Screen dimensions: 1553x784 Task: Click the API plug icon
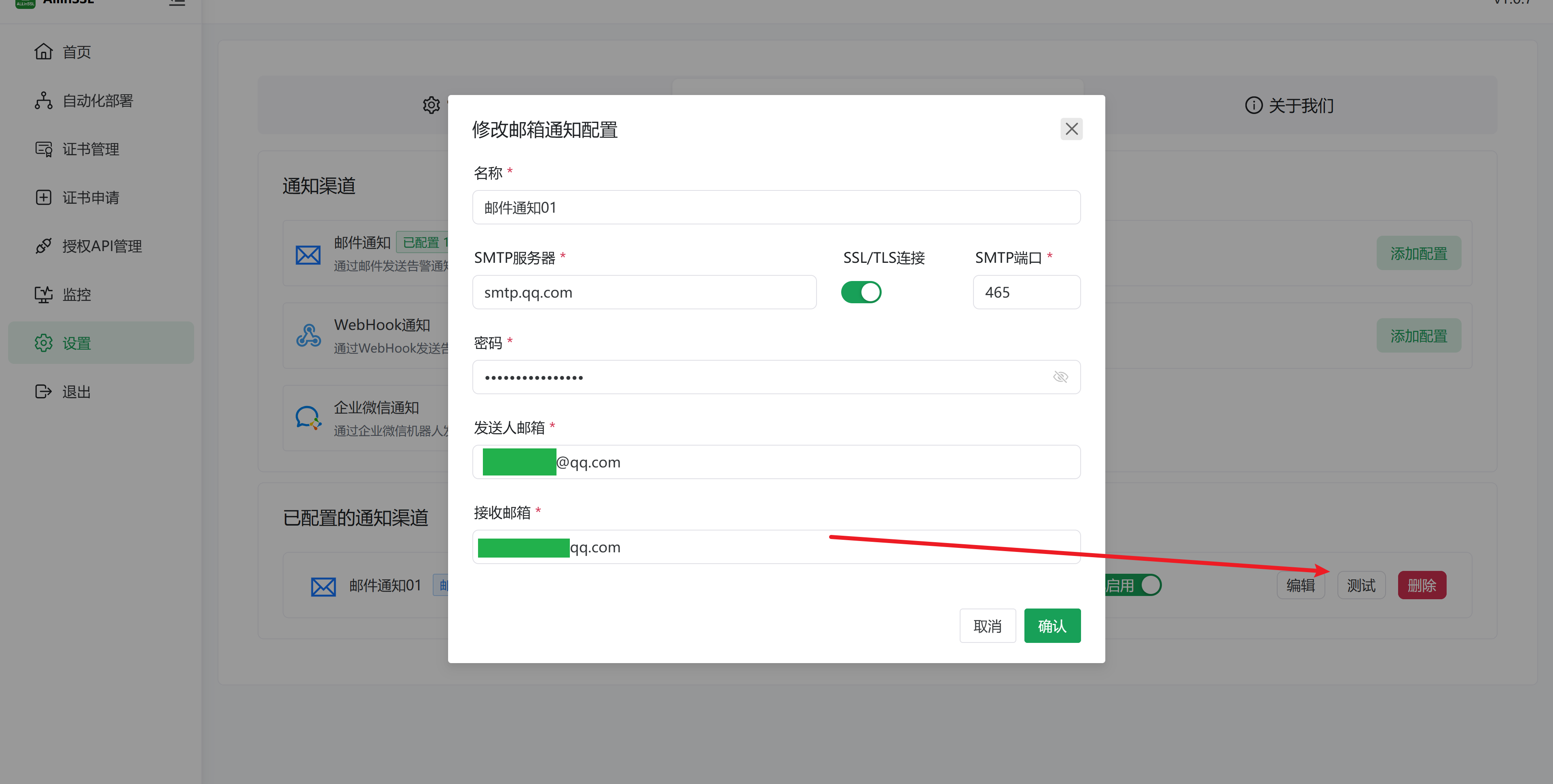point(43,246)
